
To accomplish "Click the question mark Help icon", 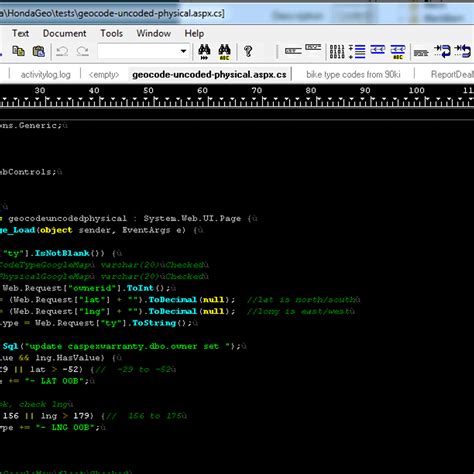I will 248,51.
